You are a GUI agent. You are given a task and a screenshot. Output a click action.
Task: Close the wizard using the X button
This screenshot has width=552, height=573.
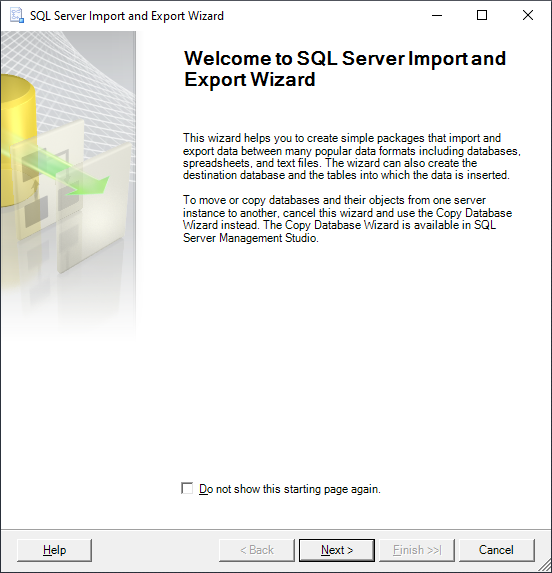528,15
